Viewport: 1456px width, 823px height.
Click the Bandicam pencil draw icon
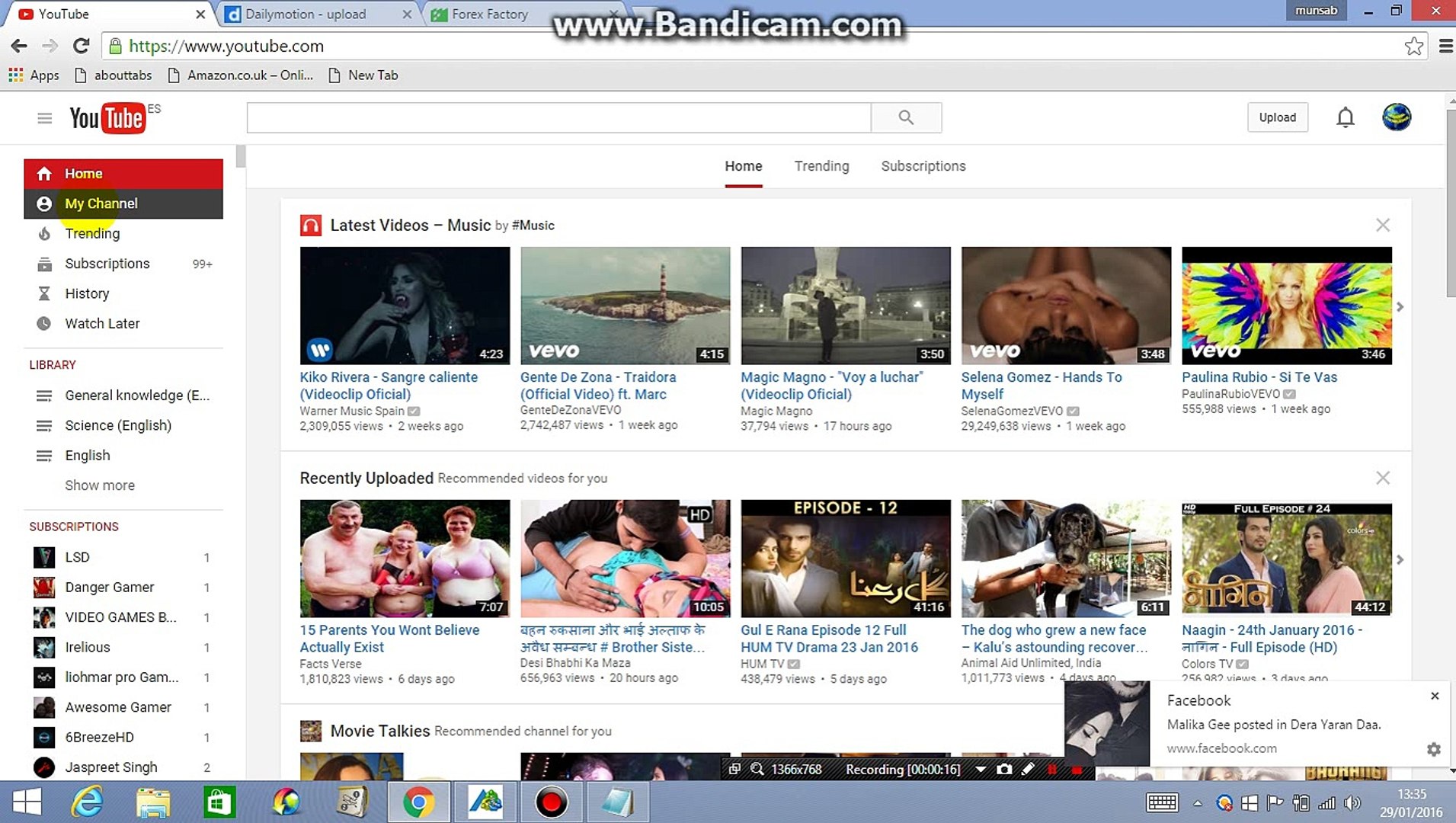click(1028, 770)
